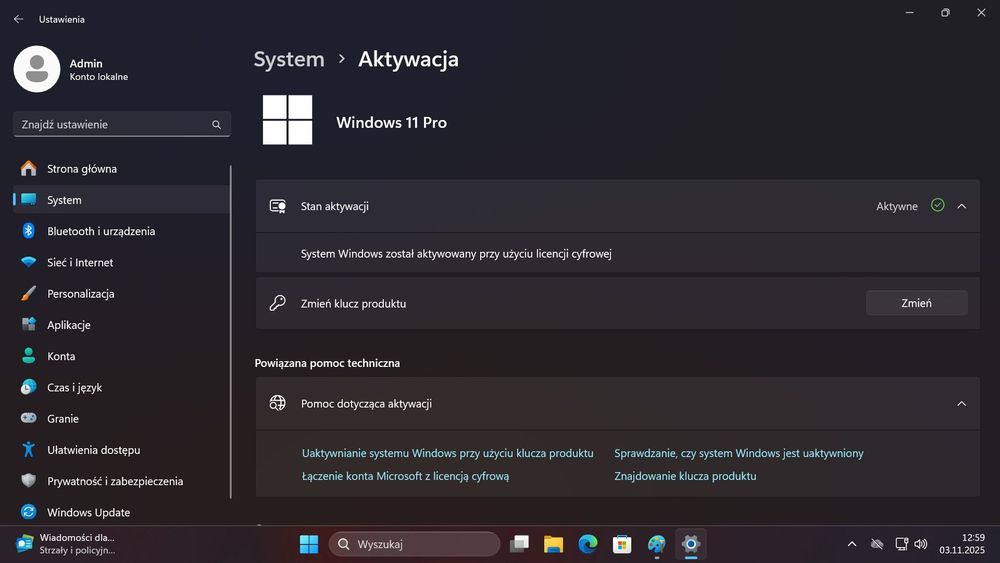Open link Znajdowanie klucza produktu
Viewport: 1000px width, 563px height.
point(685,476)
